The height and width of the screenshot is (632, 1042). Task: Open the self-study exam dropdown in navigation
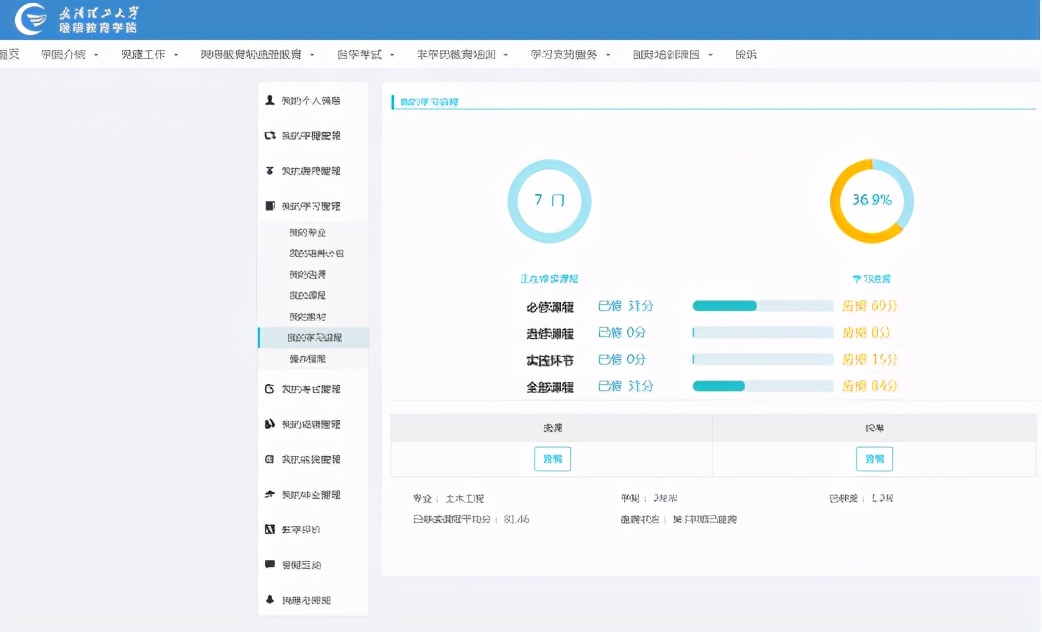(x=360, y=54)
